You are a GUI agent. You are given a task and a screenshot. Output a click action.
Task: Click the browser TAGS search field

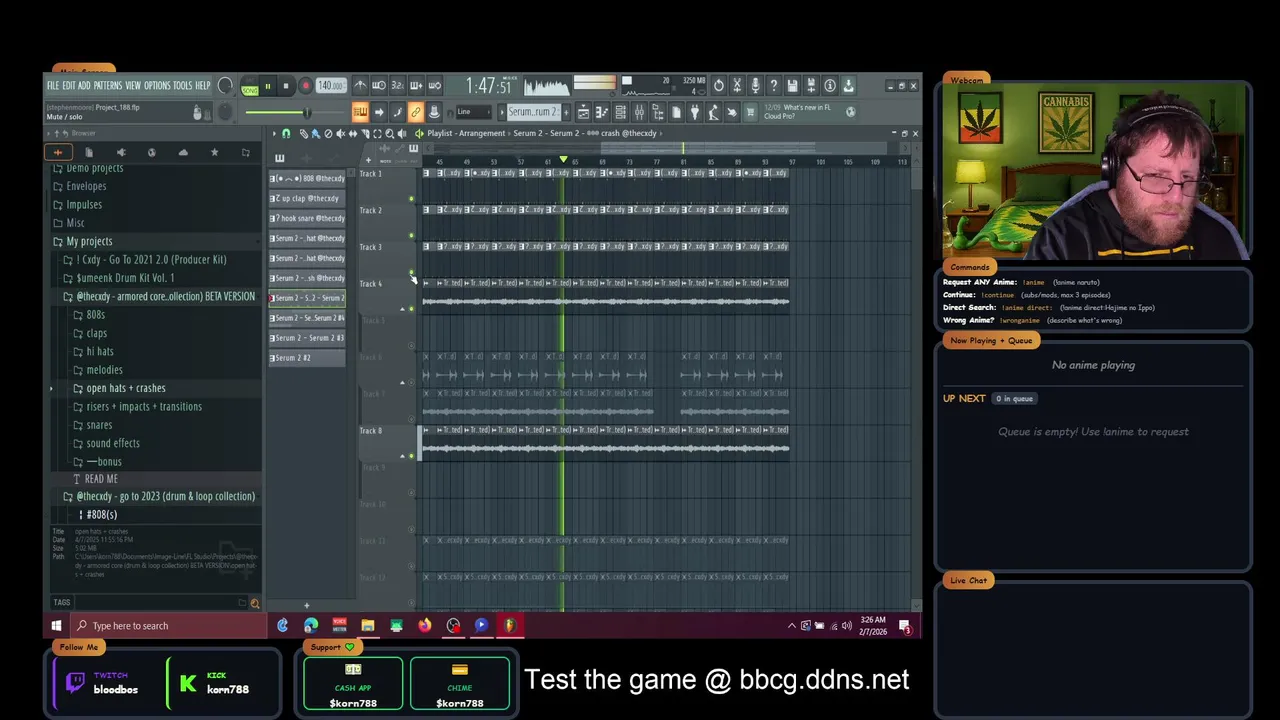[155, 603]
